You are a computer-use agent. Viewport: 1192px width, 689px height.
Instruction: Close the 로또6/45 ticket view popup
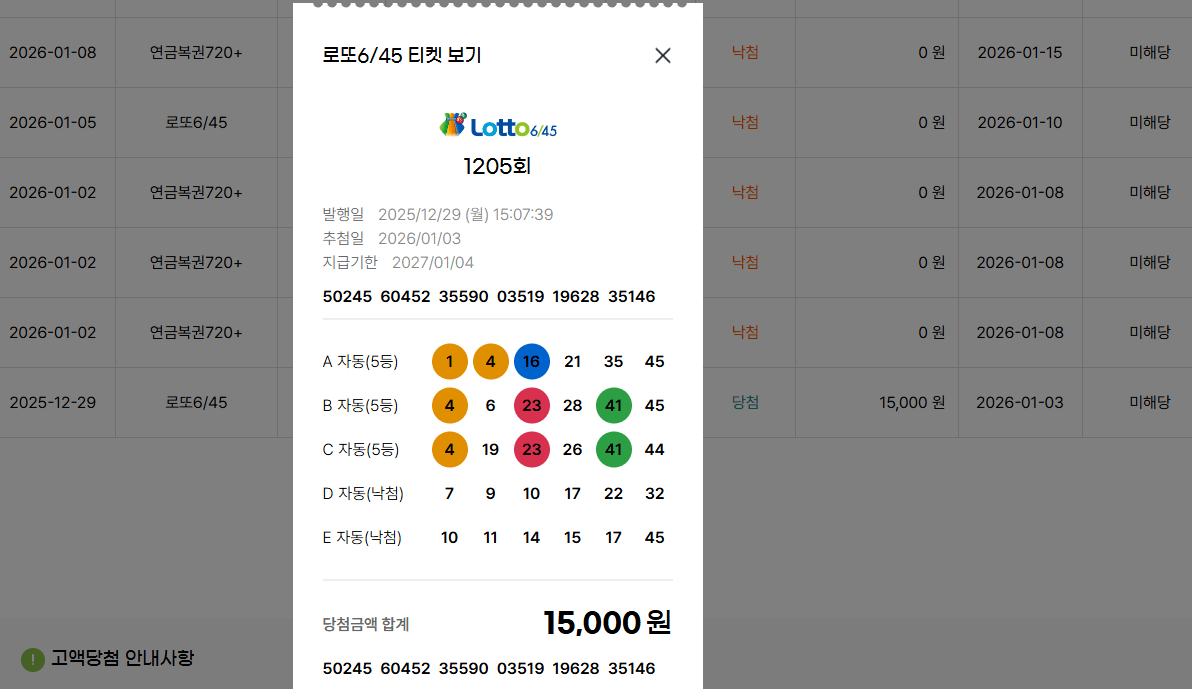pos(662,56)
